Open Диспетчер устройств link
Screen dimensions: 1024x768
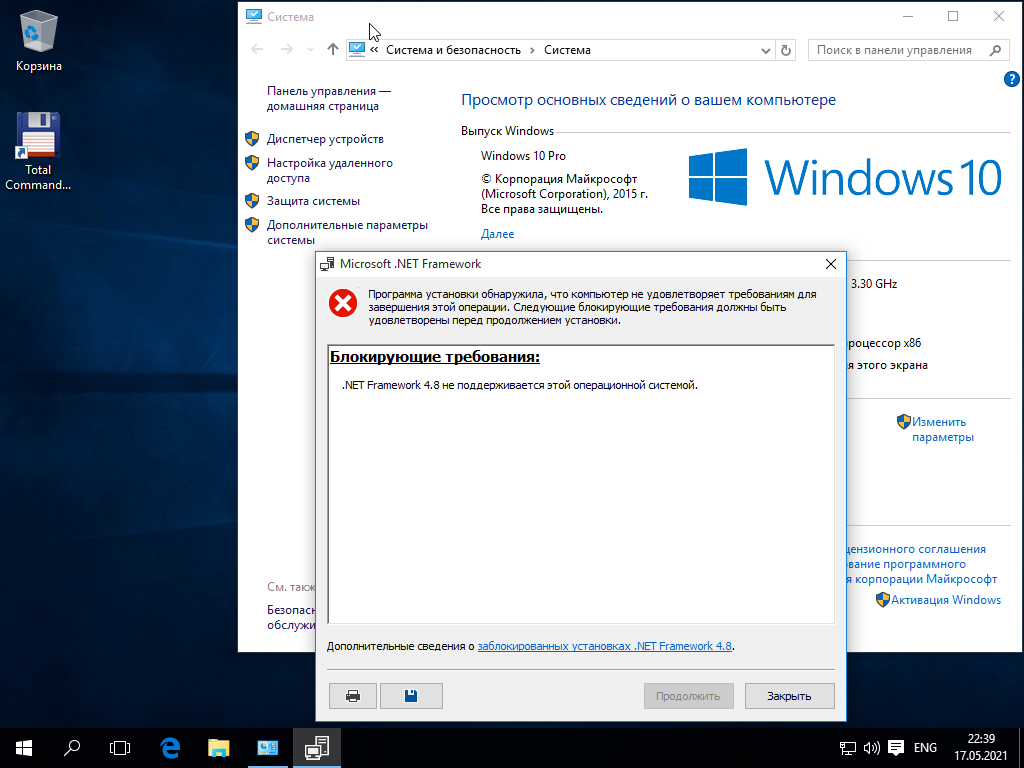click(325, 139)
